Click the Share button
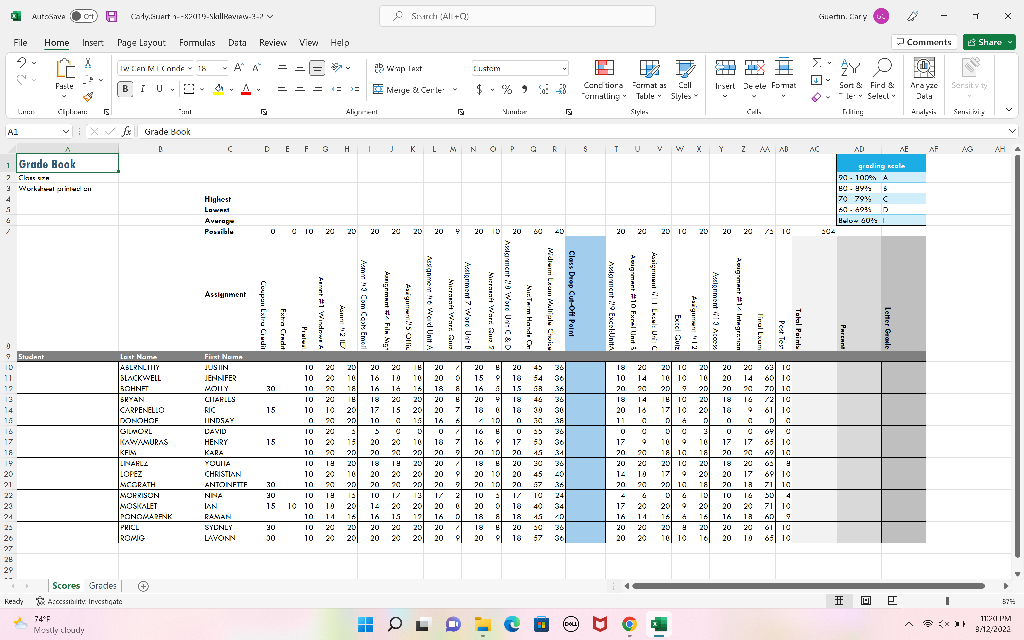The height and width of the screenshot is (640, 1024). 984,42
